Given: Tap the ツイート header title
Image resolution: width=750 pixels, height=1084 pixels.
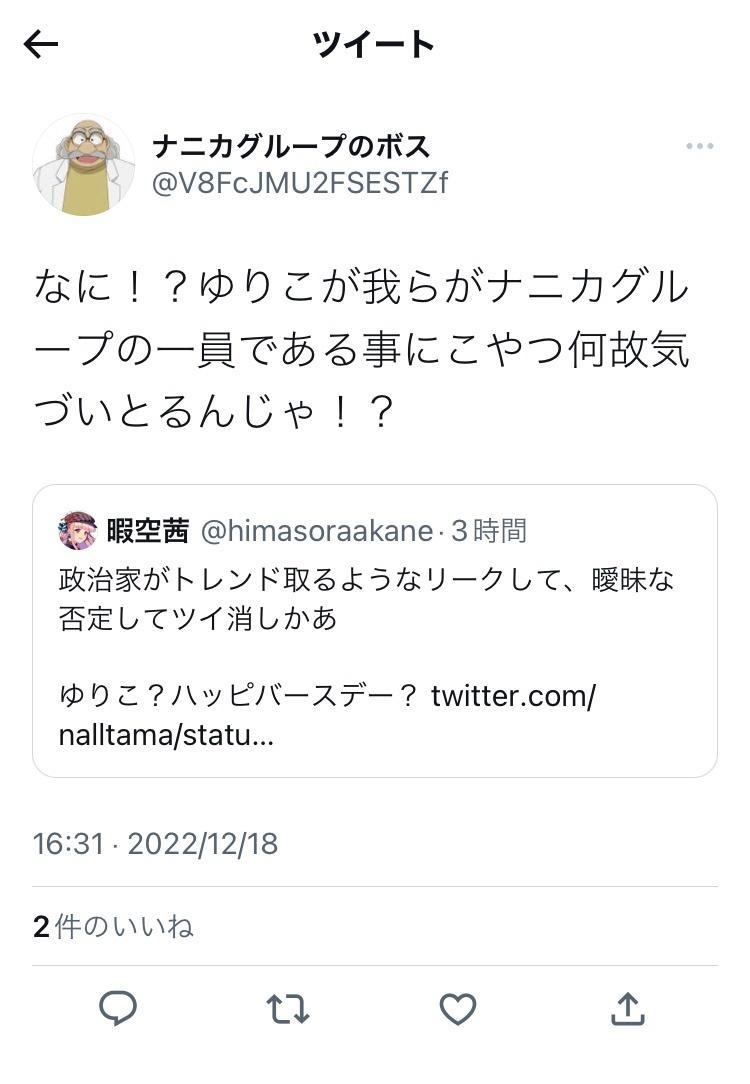Looking at the screenshot, I should click(x=374, y=45).
